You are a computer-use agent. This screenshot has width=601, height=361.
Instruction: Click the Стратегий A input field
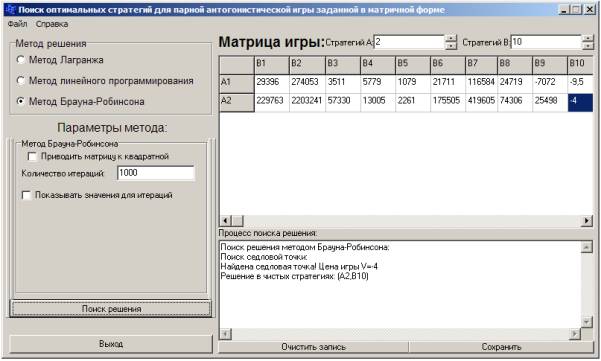click(409, 42)
